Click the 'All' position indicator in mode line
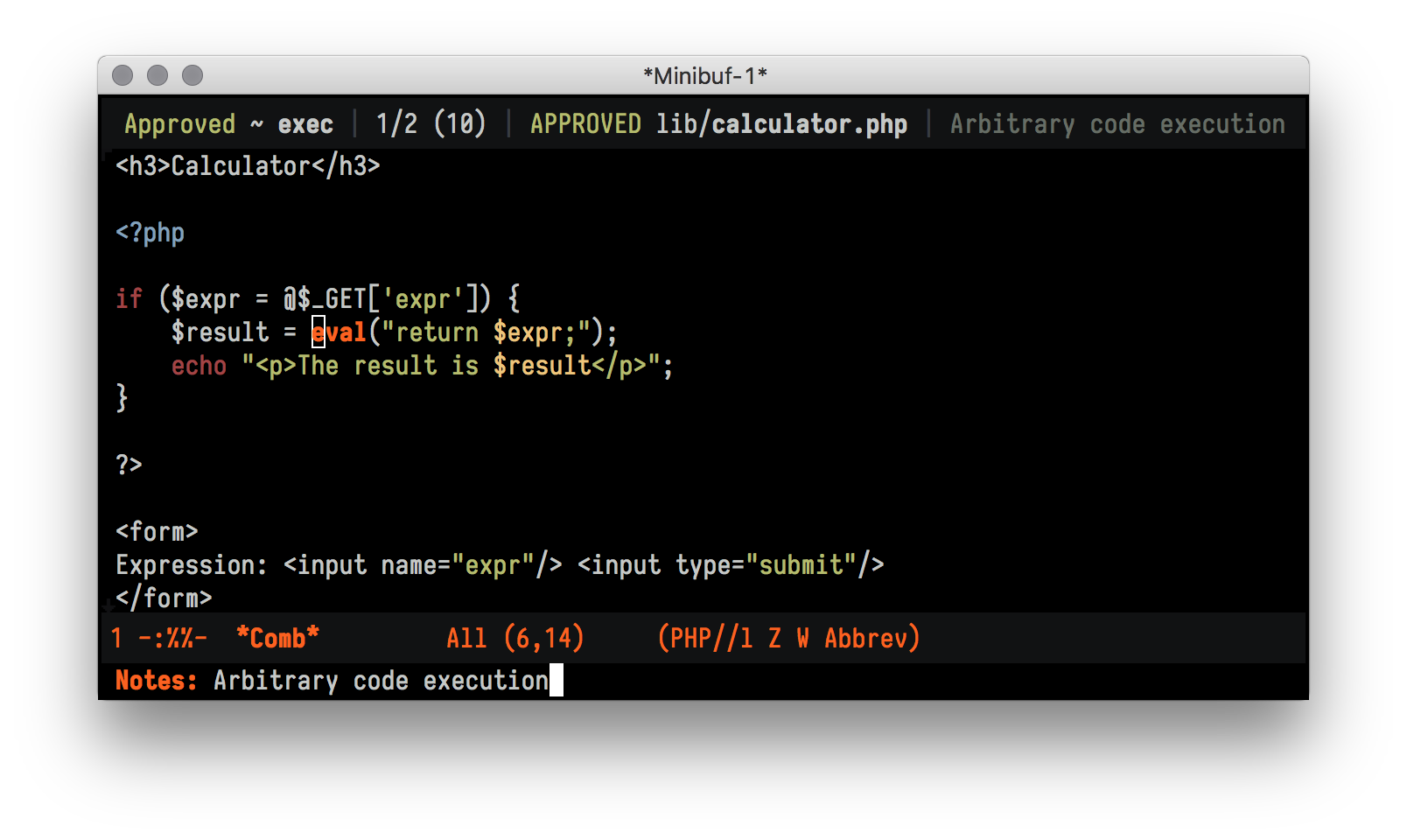 click(466, 638)
